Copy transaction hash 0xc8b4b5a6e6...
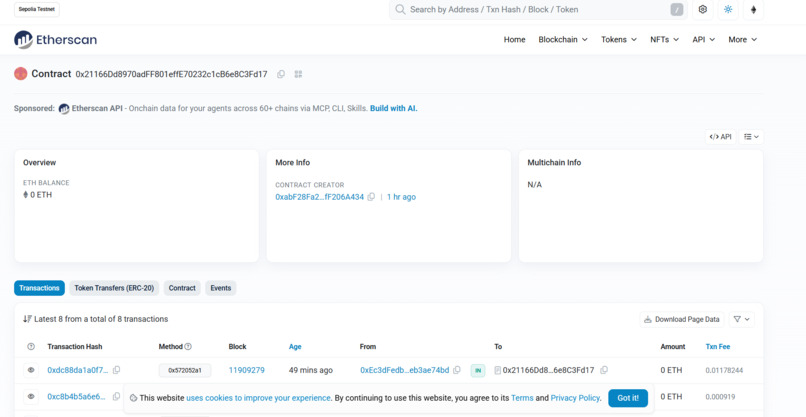Viewport: 806px width, 417px height. tap(117, 396)
